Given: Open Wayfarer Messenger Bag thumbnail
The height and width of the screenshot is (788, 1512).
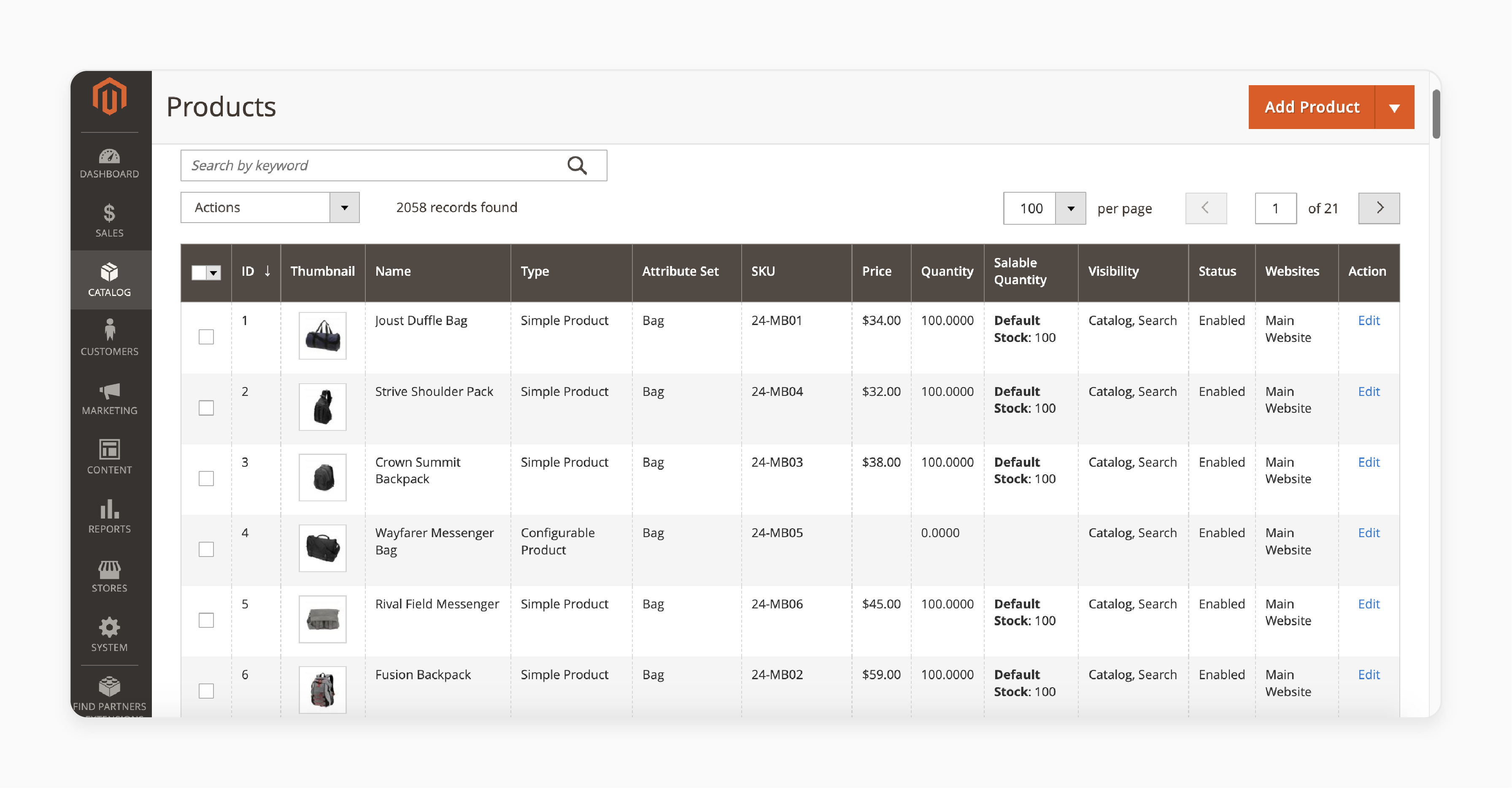Looking at the screenshot, I should point(322,548).
